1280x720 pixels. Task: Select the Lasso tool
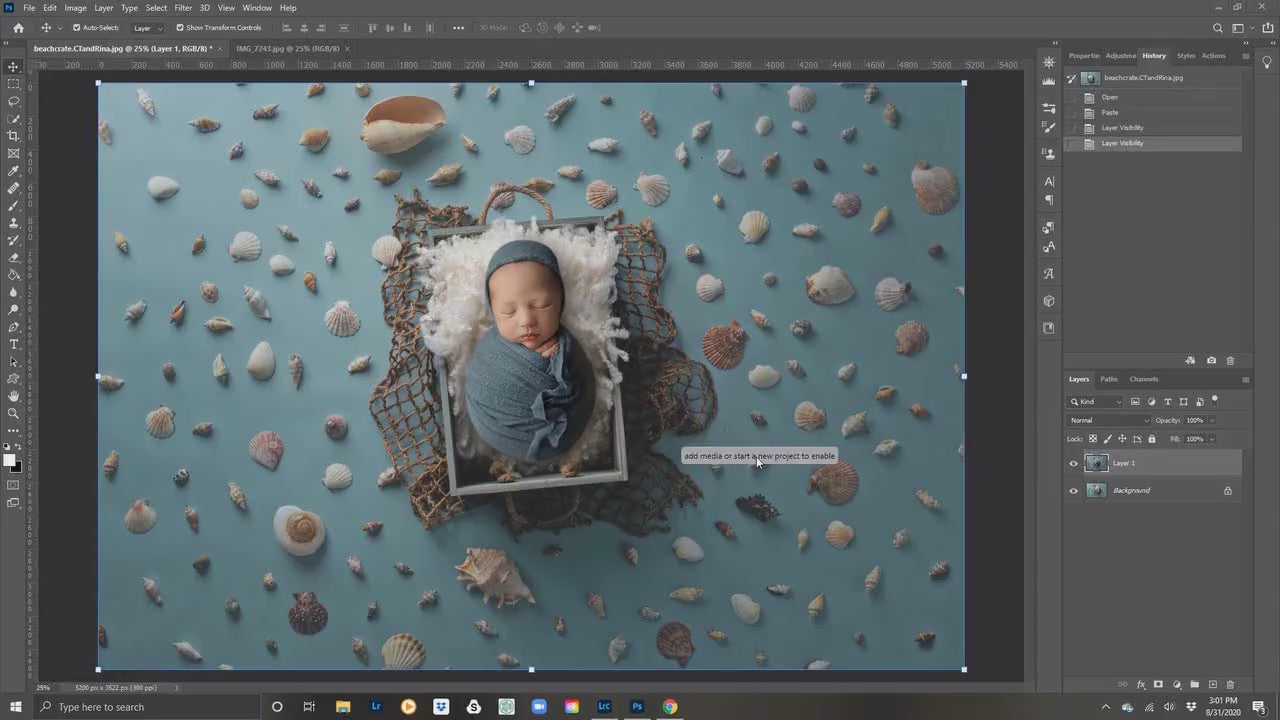(x=13, y=101)
